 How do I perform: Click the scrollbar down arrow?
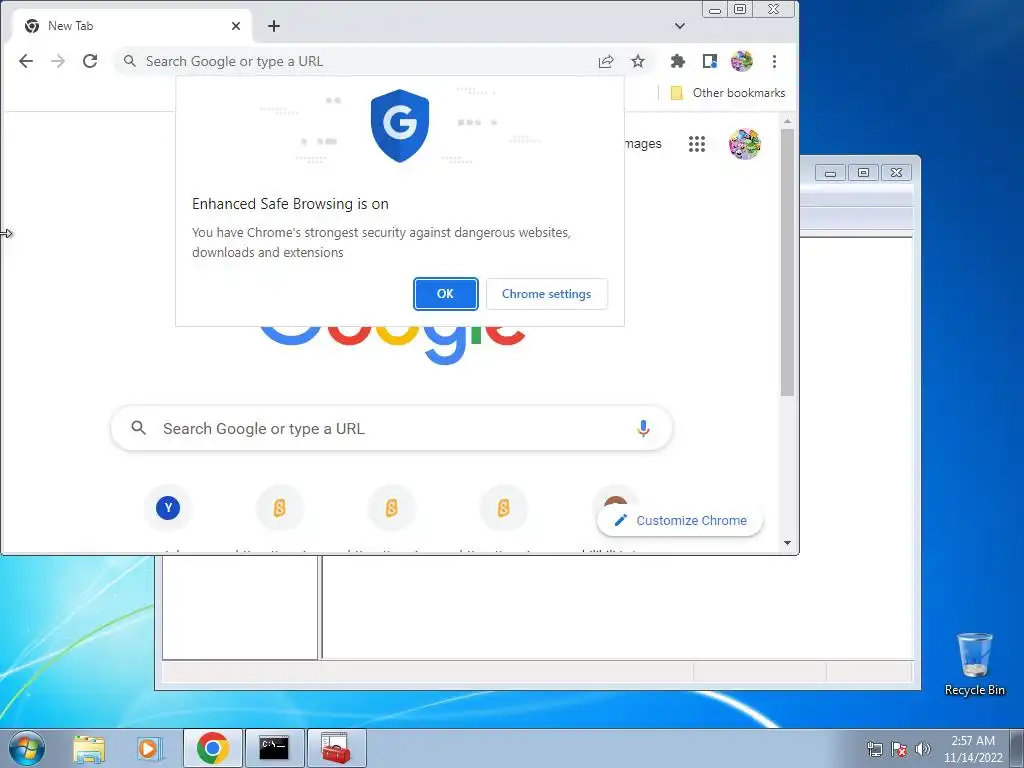point(788,543)
